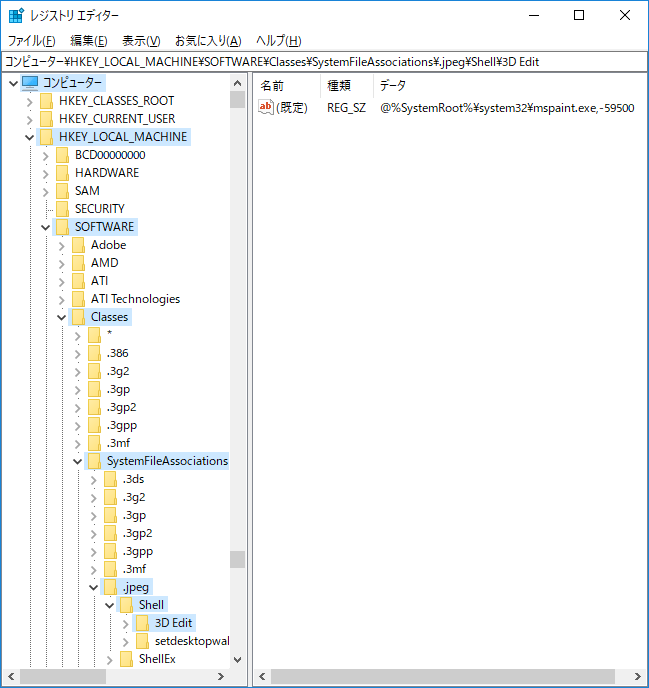This screenshot has width=649, height=688.
Task: Click the .3ds folder icon
Action: (x=110, y=479)
